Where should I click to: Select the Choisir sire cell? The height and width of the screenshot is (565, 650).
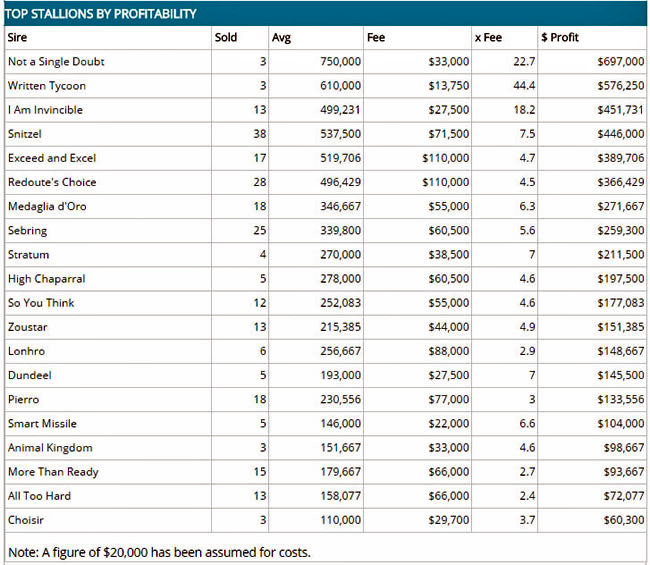pos(25,520)
